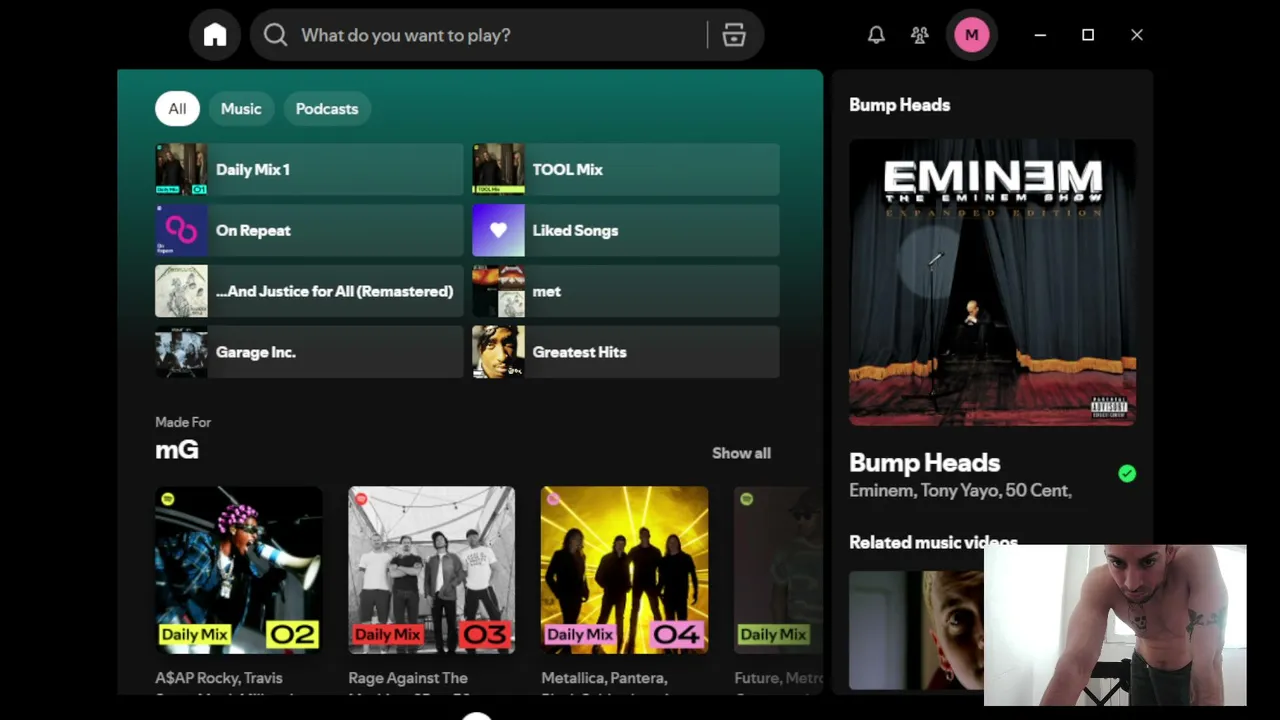Click the Eminem, Tony Yayo, 50 Cent artists
Image resolution: width=1280 pixels, height=720 pixels.
(960, 491)
